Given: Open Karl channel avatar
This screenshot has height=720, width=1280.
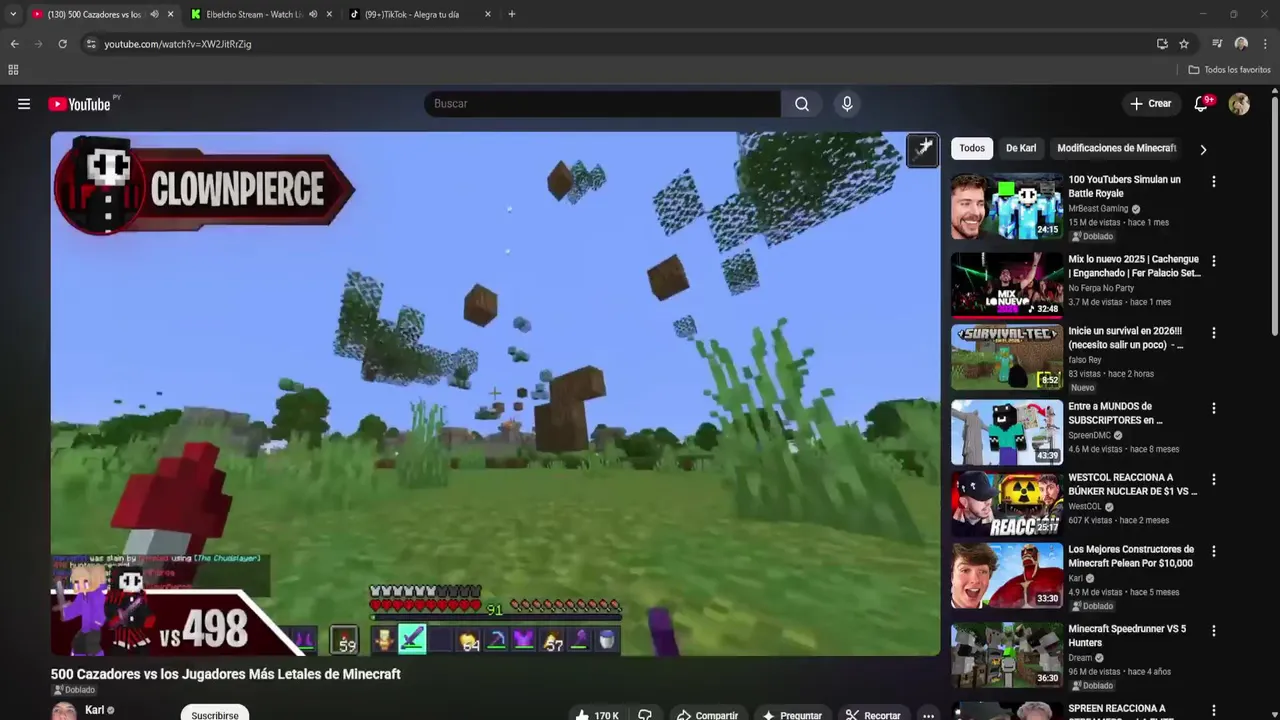Looking at the screenshot, I should [64, 712].
